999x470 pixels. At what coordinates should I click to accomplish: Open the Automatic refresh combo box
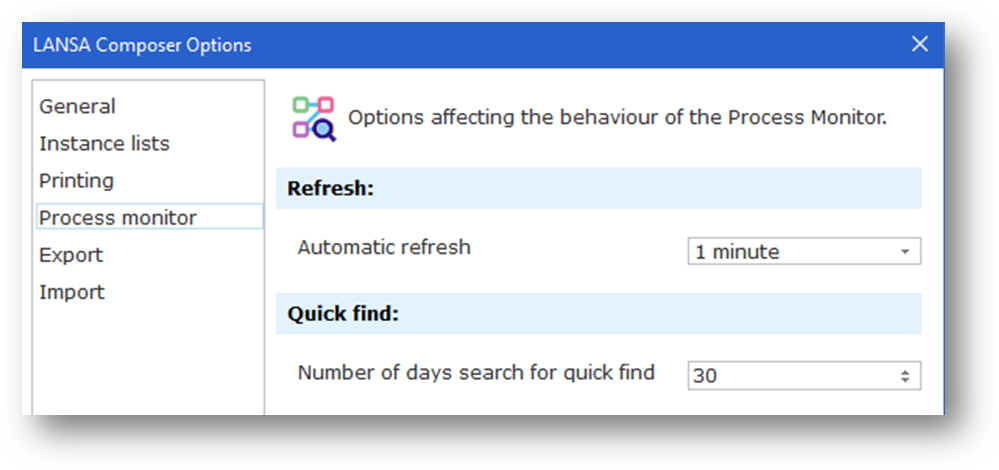[790, 252]
